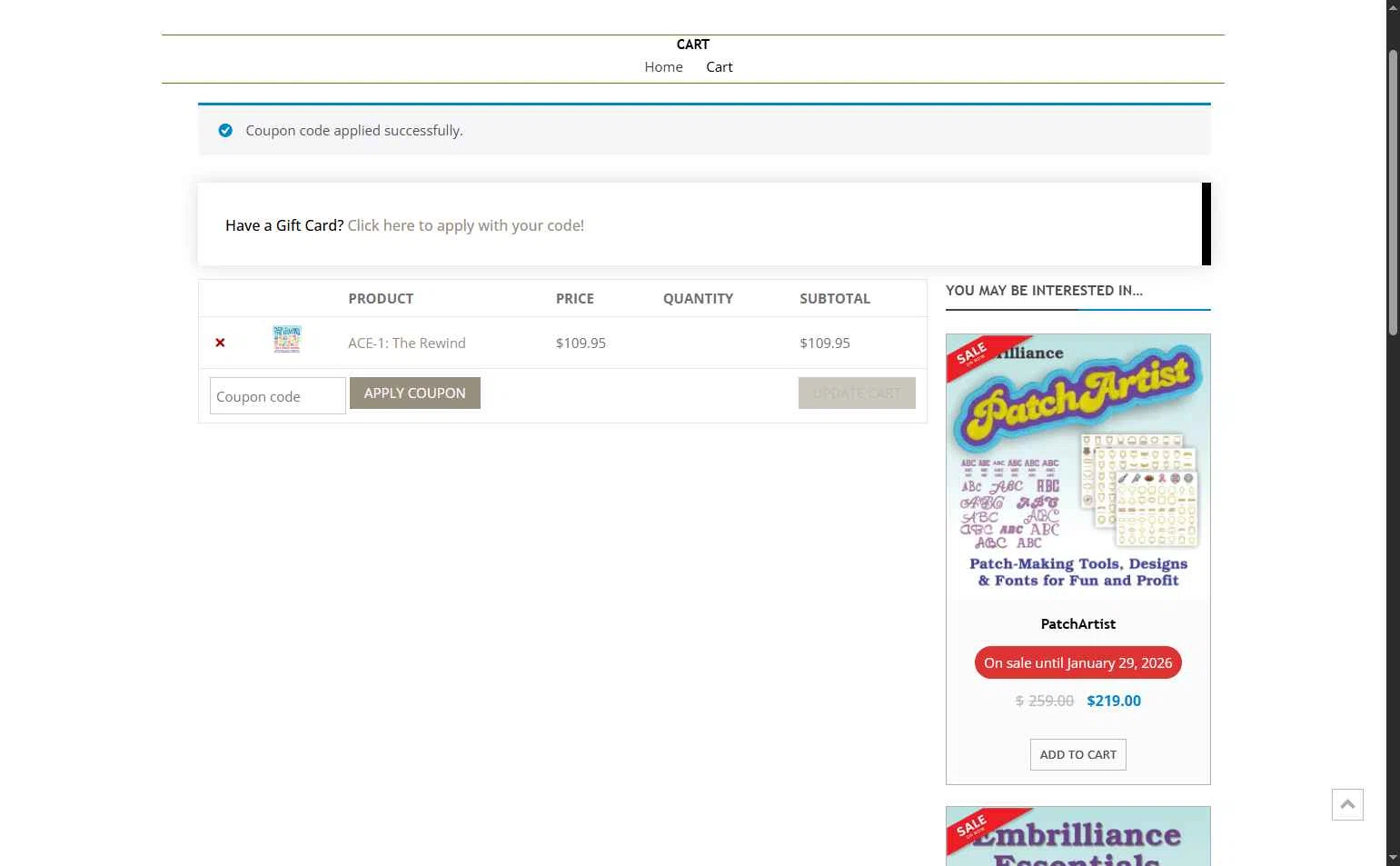1400x866 pixels.
Task: Click the Cart breadcrumb item
Action: coord(719,67)
